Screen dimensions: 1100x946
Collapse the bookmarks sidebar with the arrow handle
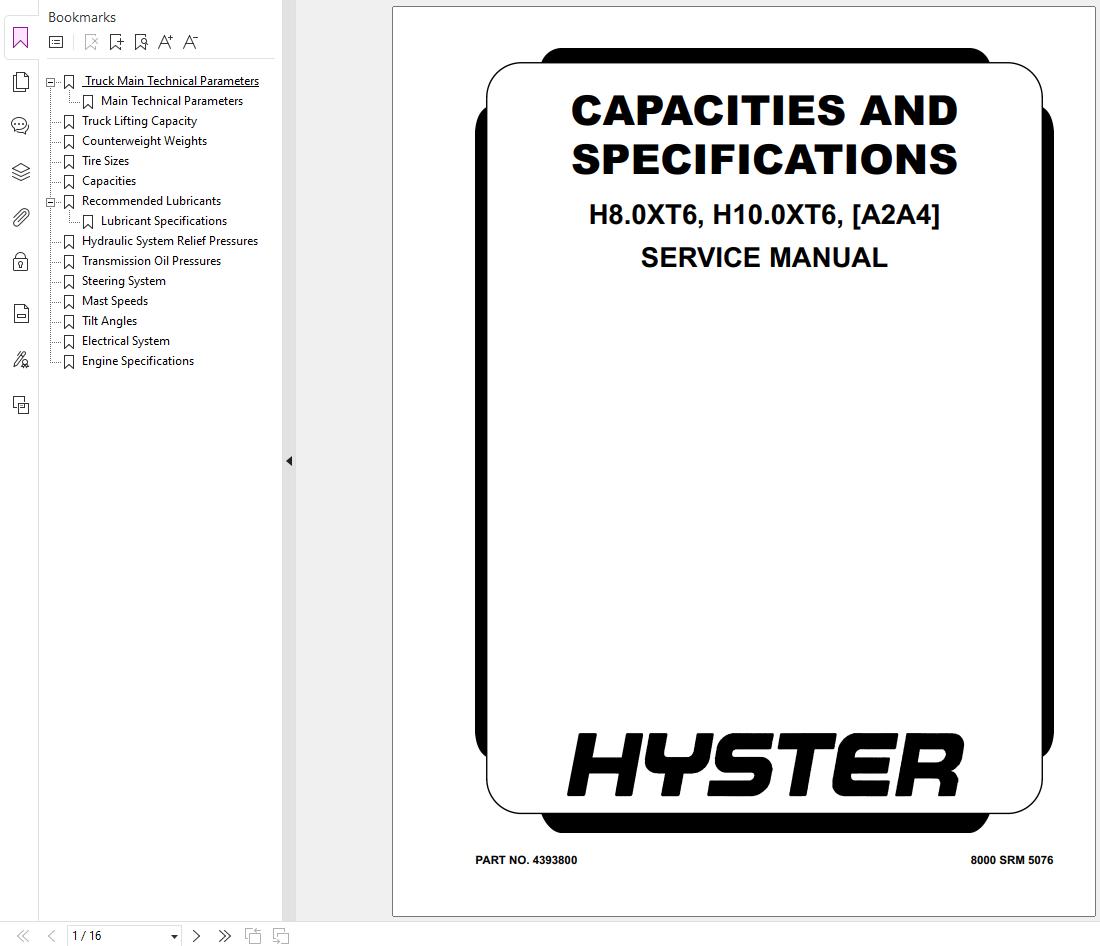[x=288, y=461]
